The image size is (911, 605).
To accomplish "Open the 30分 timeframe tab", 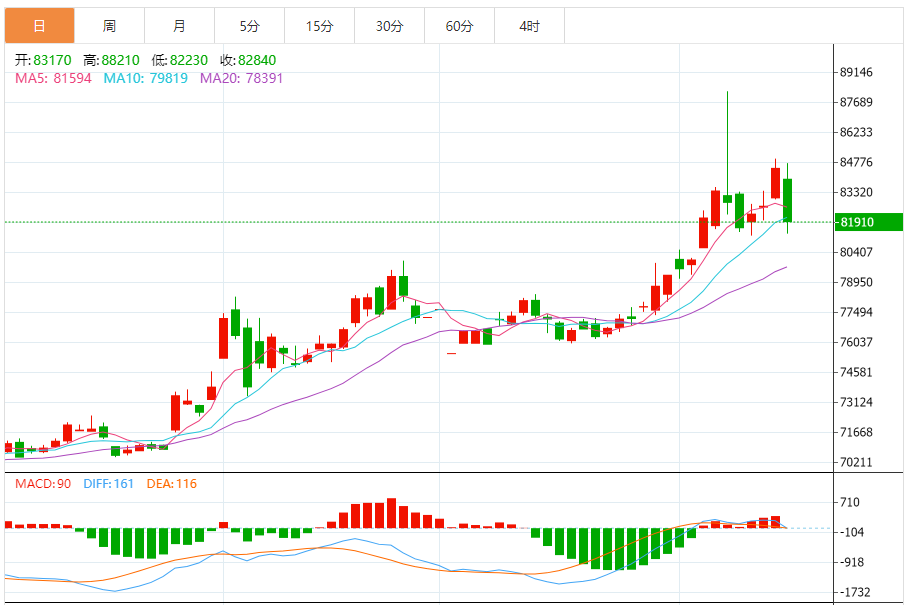I will point(389,26).
